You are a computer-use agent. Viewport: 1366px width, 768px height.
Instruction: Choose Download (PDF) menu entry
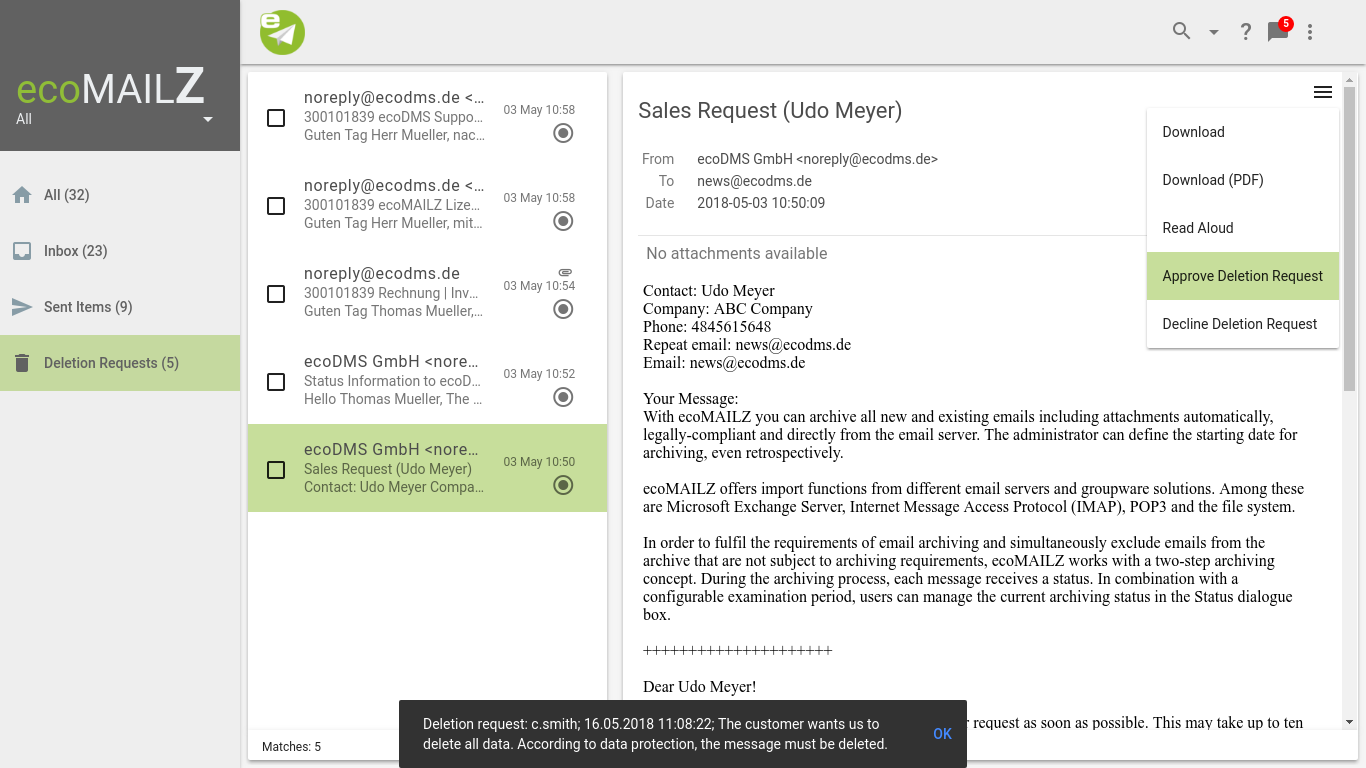point(1243,180)
